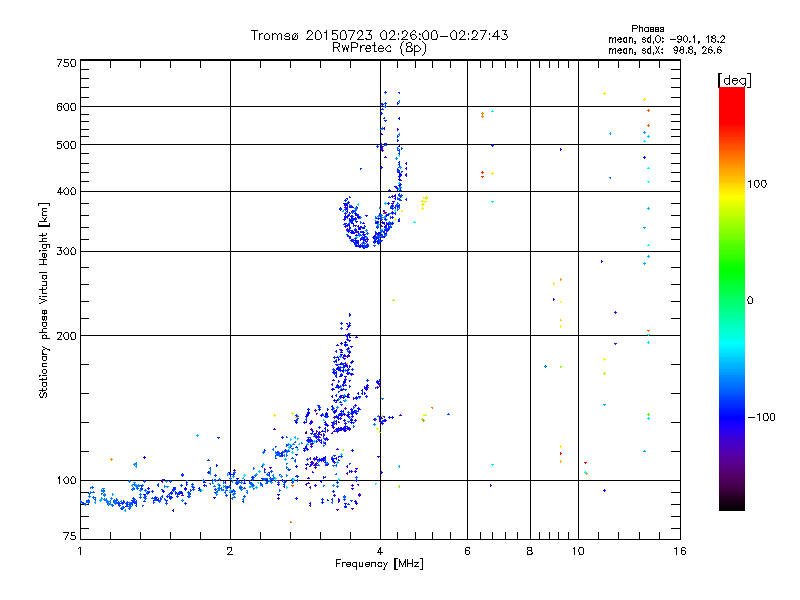Viewport: 800px width, 600px height.
Task: Click the 'Phases' header label
Action: coord(647,29)
